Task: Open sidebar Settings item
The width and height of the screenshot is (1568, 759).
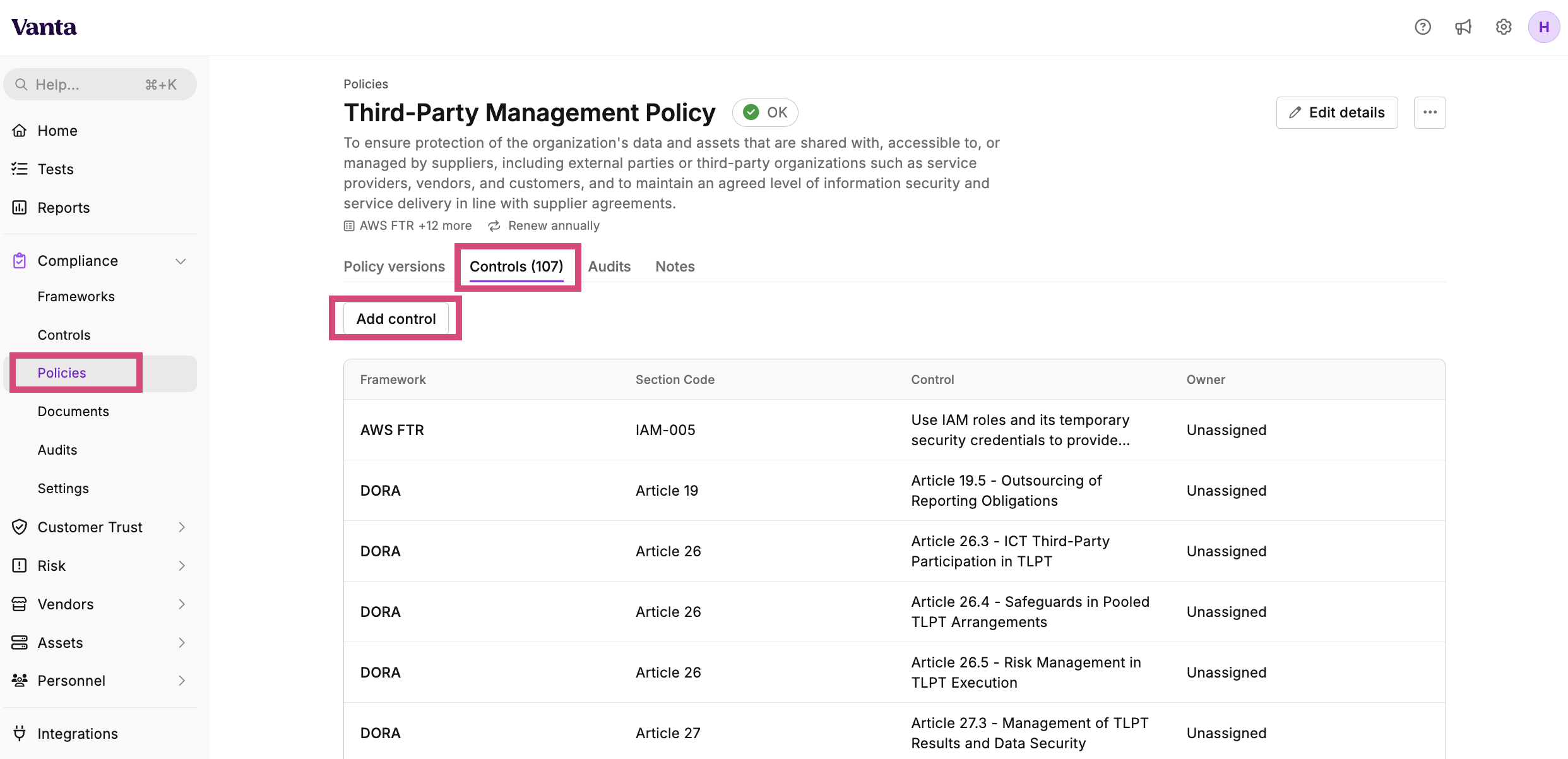Action: coord(63,489)
